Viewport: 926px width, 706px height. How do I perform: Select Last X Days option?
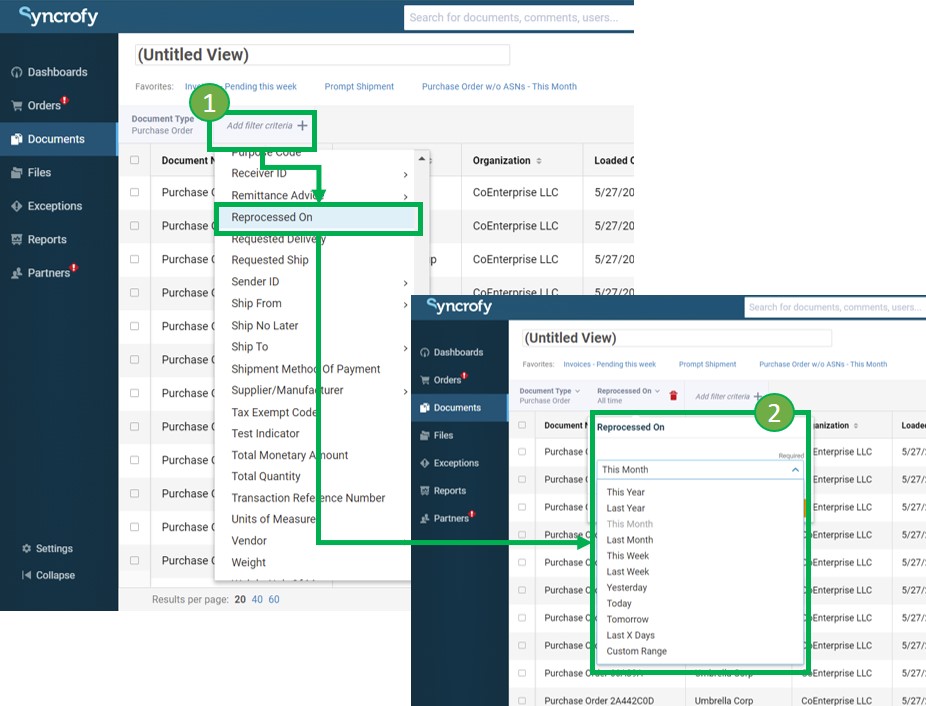point(630,635)
